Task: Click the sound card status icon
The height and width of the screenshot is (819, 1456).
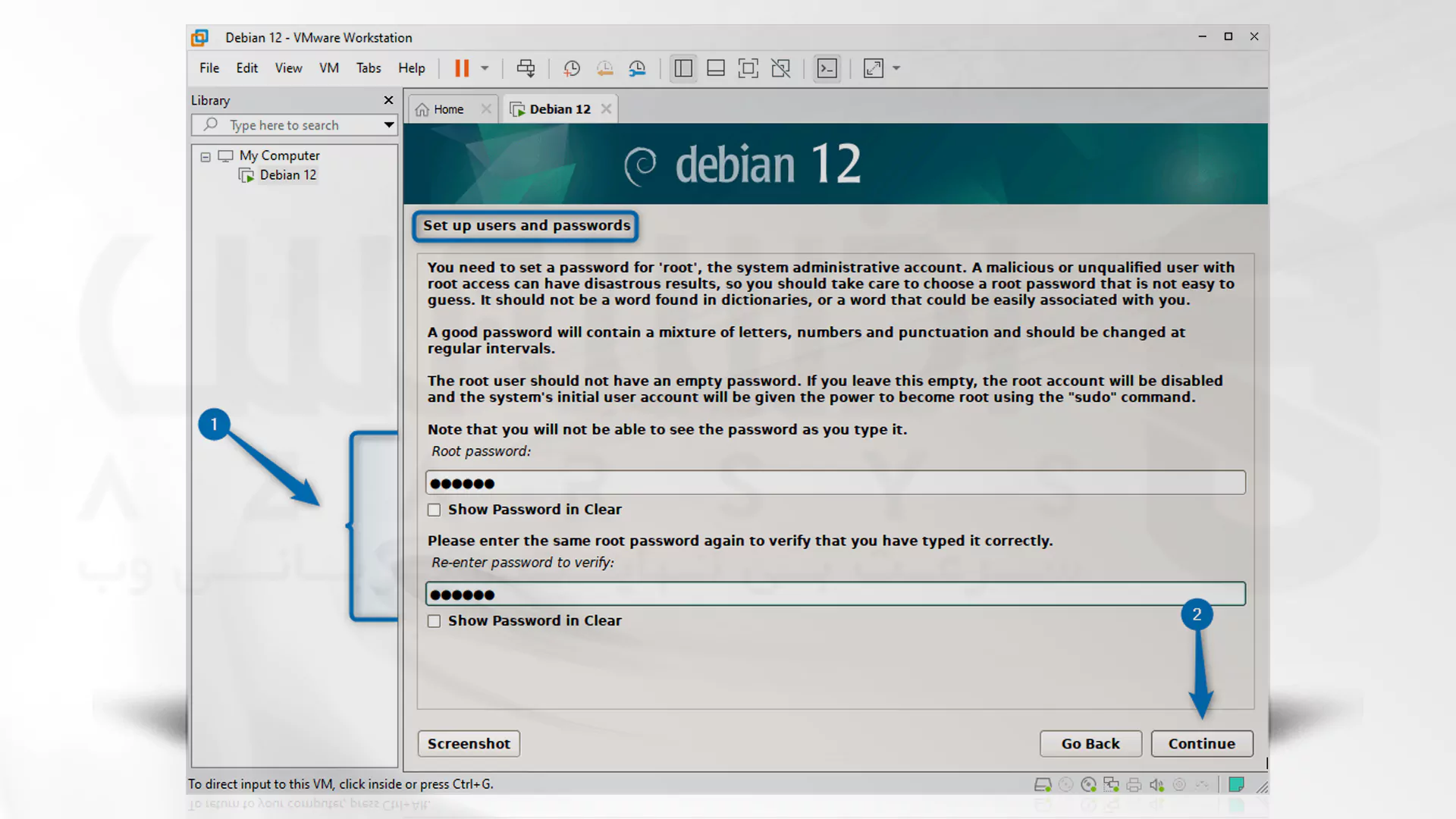Action: click(1156, 785)
